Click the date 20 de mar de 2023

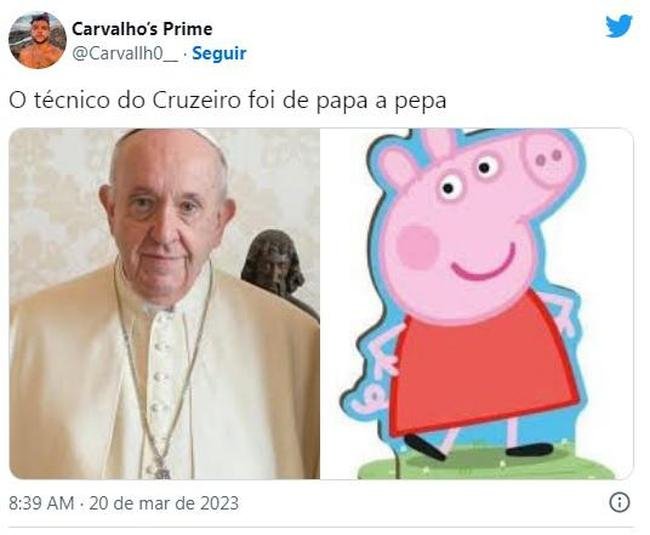[164, 503]
